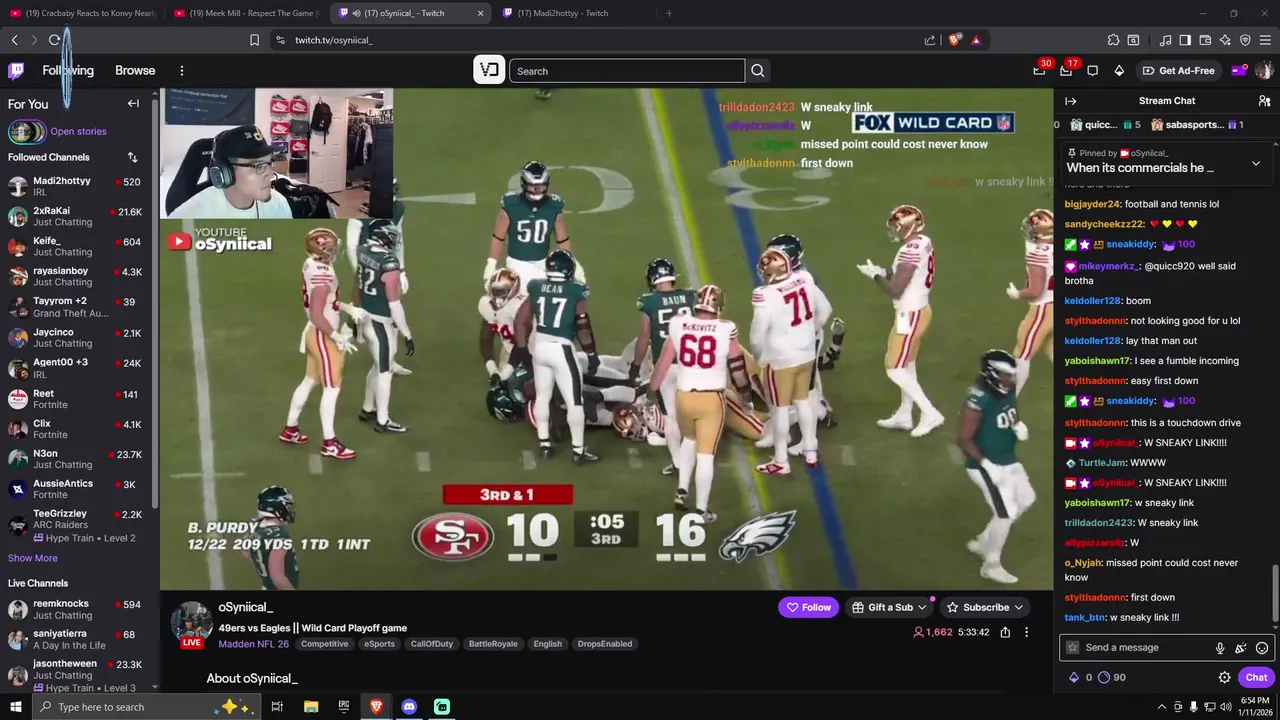Screen dimensions: 1280x720
Task: Collapse the For You sidebar
Action: 133,104
